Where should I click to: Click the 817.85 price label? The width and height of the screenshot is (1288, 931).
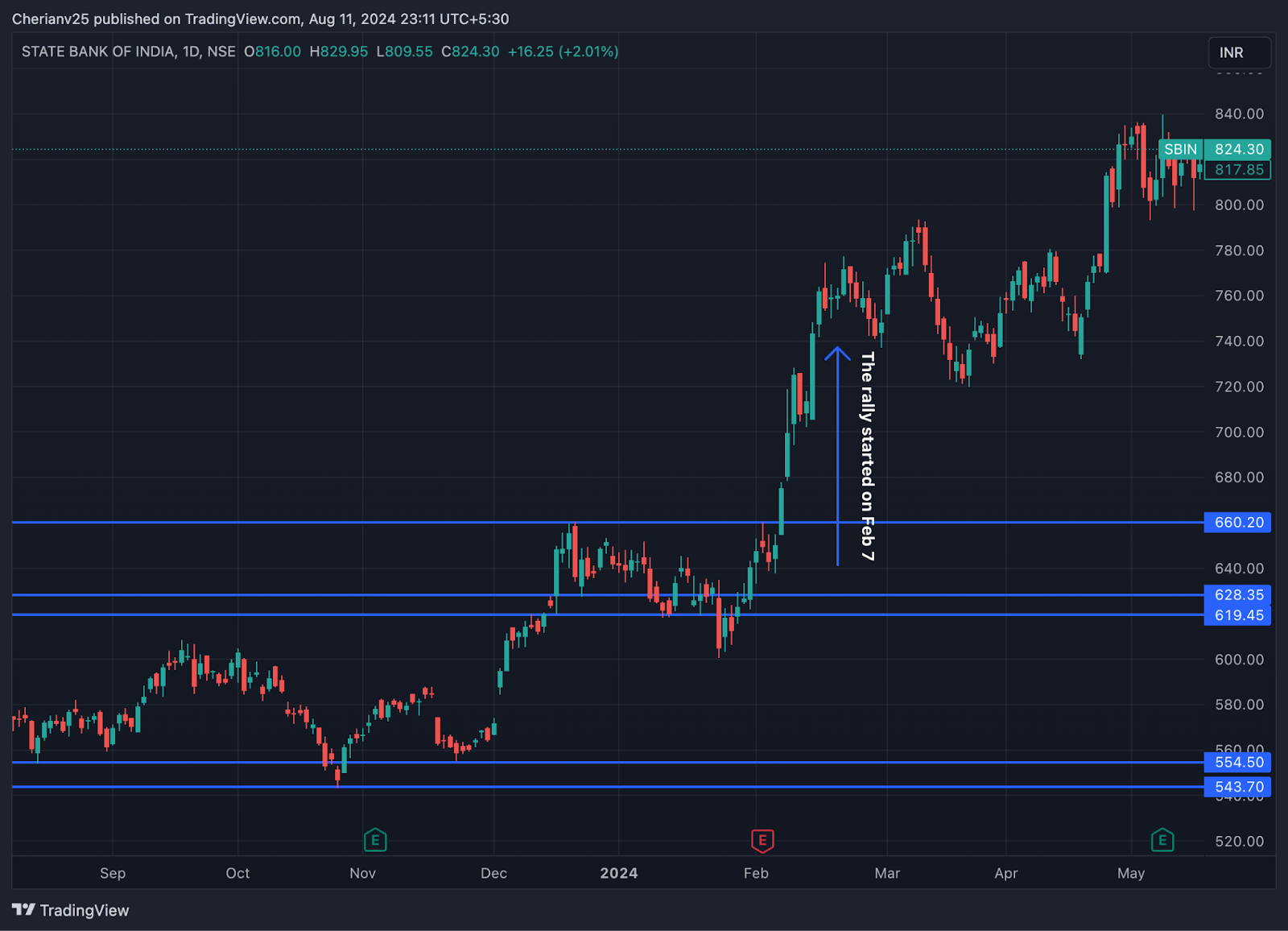1238,170
